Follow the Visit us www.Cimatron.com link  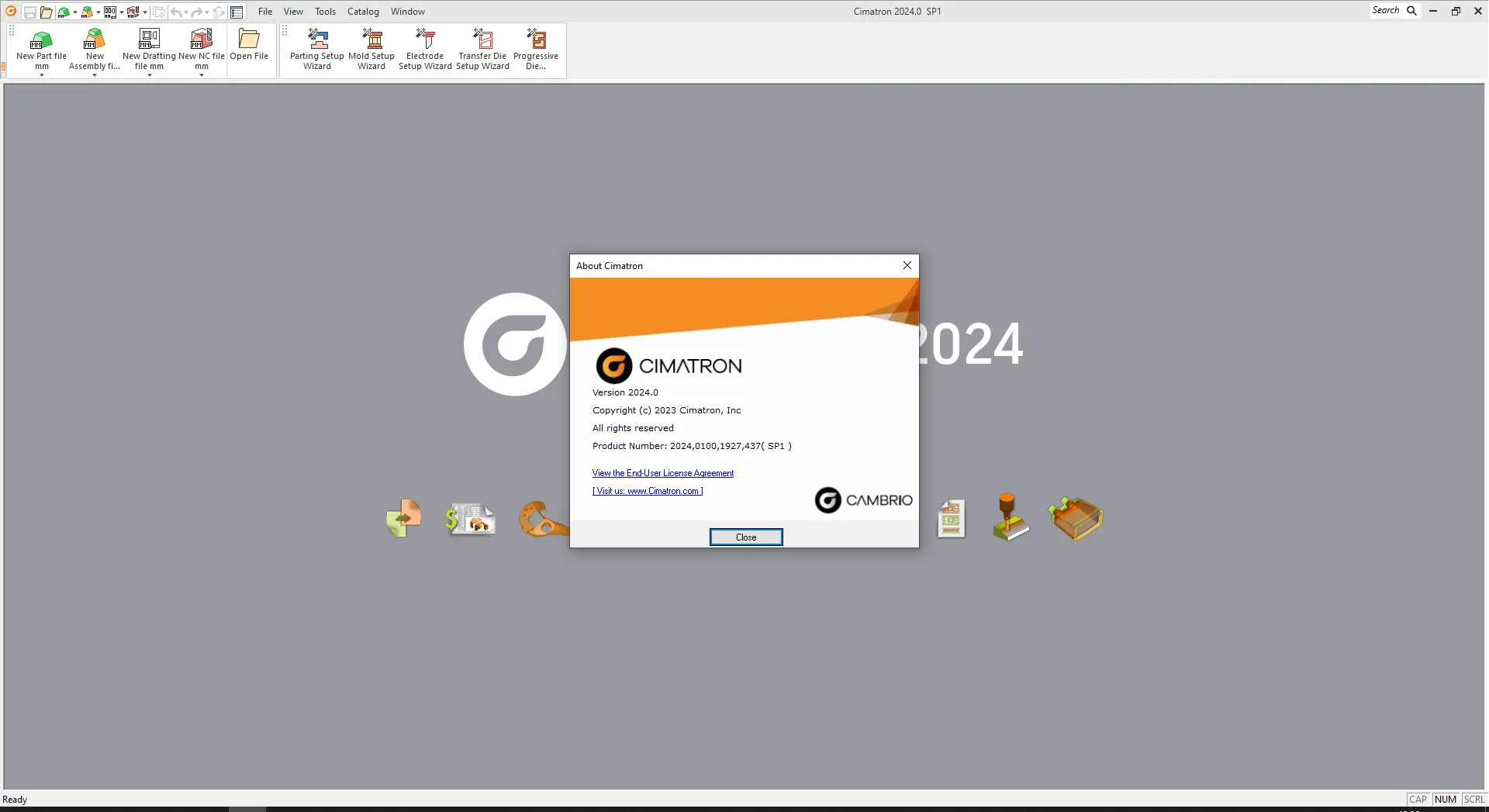[648, 491]
